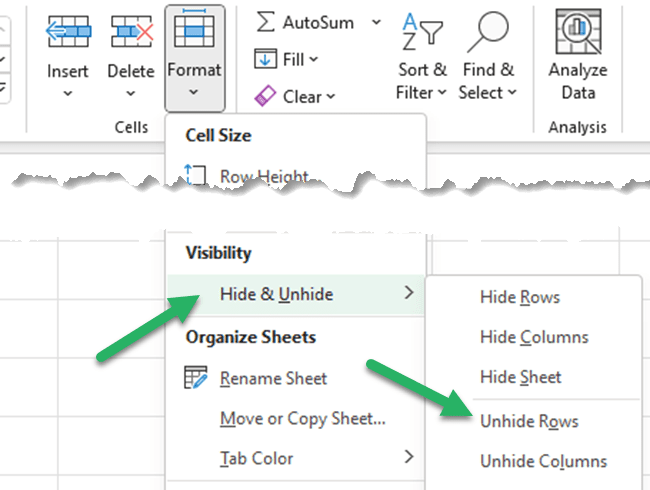Expand the Delete dropdown arrow
The image size is (650, 490).
coord(131,93)
